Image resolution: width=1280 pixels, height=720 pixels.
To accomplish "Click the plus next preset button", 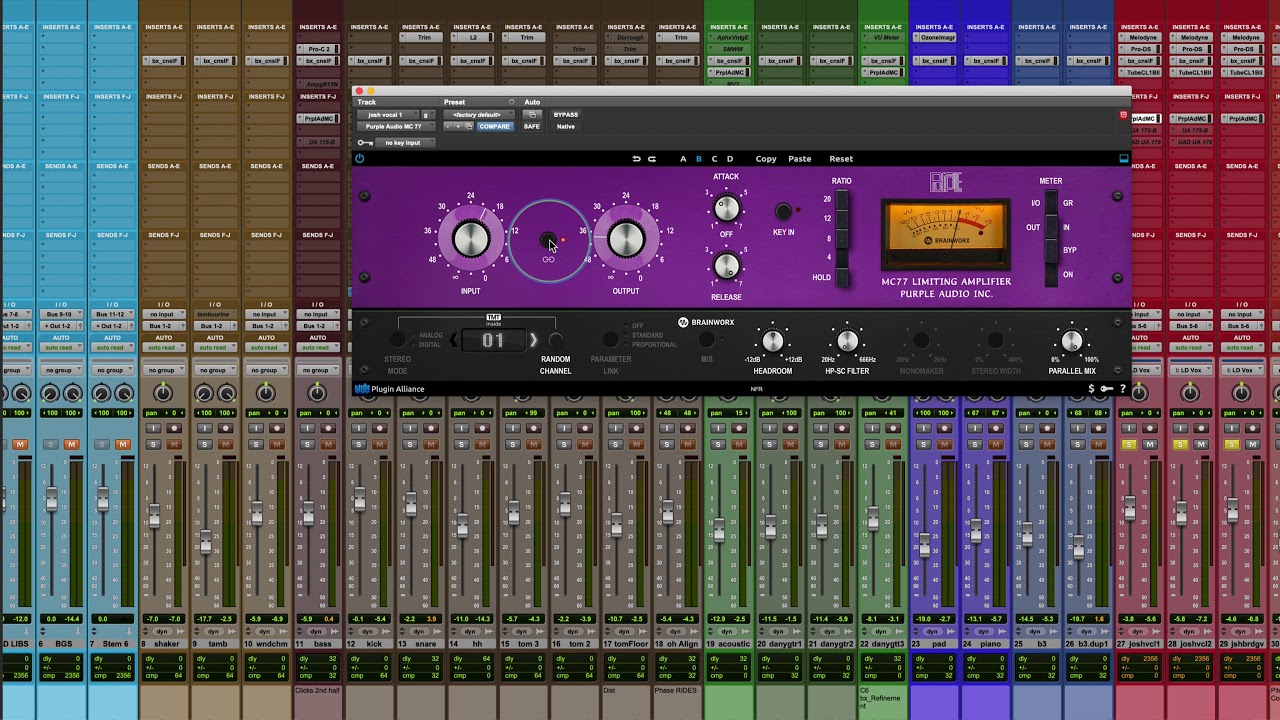I will pos(459,126).
